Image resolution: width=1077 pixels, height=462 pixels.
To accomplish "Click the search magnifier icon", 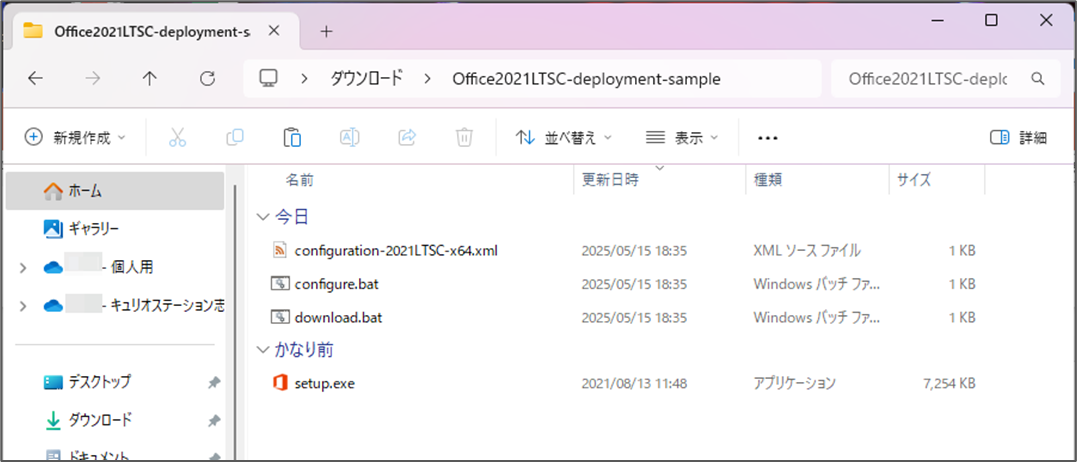I will 1038,78.
